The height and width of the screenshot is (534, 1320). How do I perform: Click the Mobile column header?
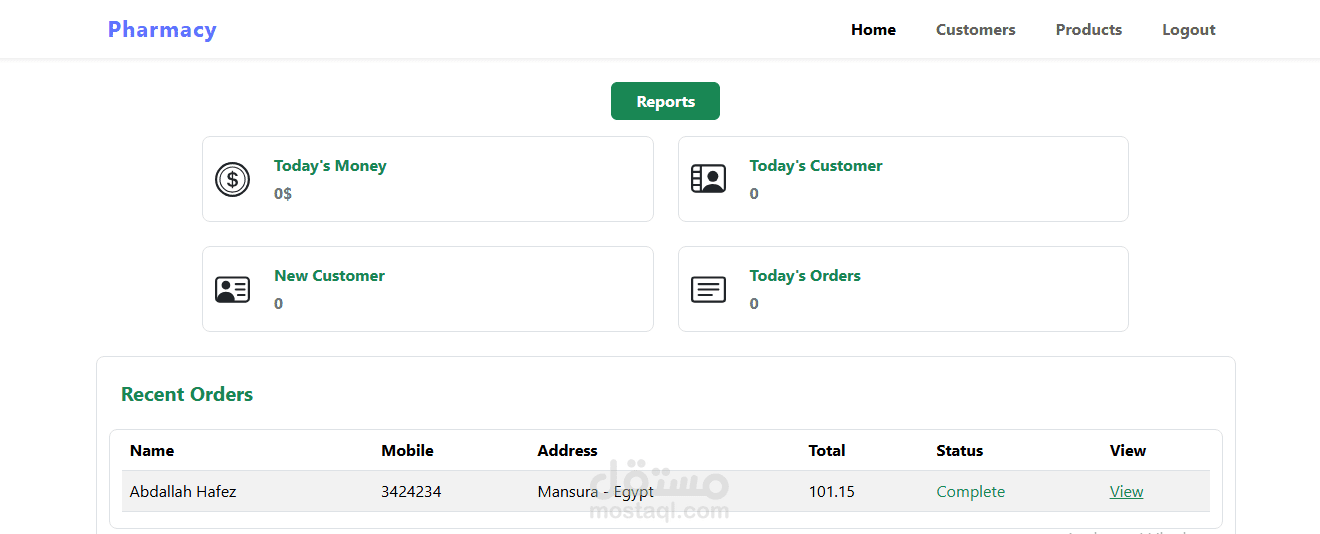click(407, 451)
